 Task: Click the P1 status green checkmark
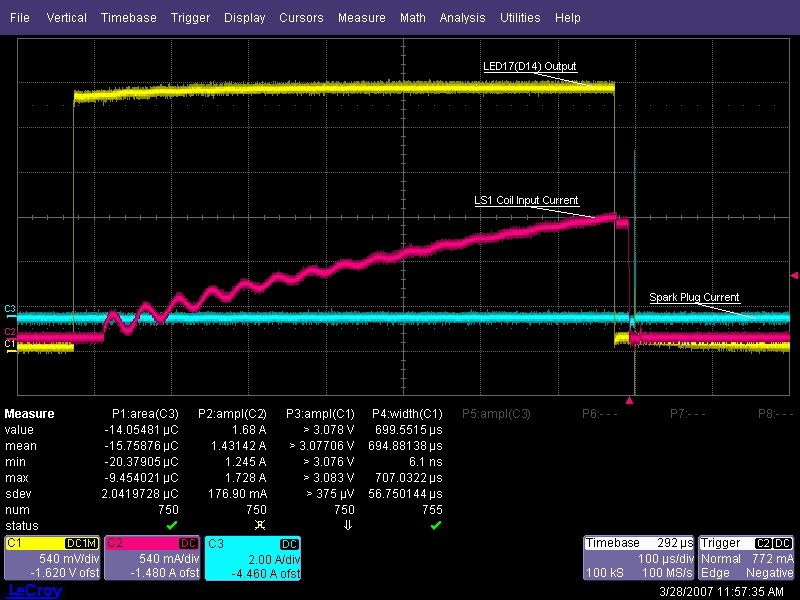pos(172,525)
